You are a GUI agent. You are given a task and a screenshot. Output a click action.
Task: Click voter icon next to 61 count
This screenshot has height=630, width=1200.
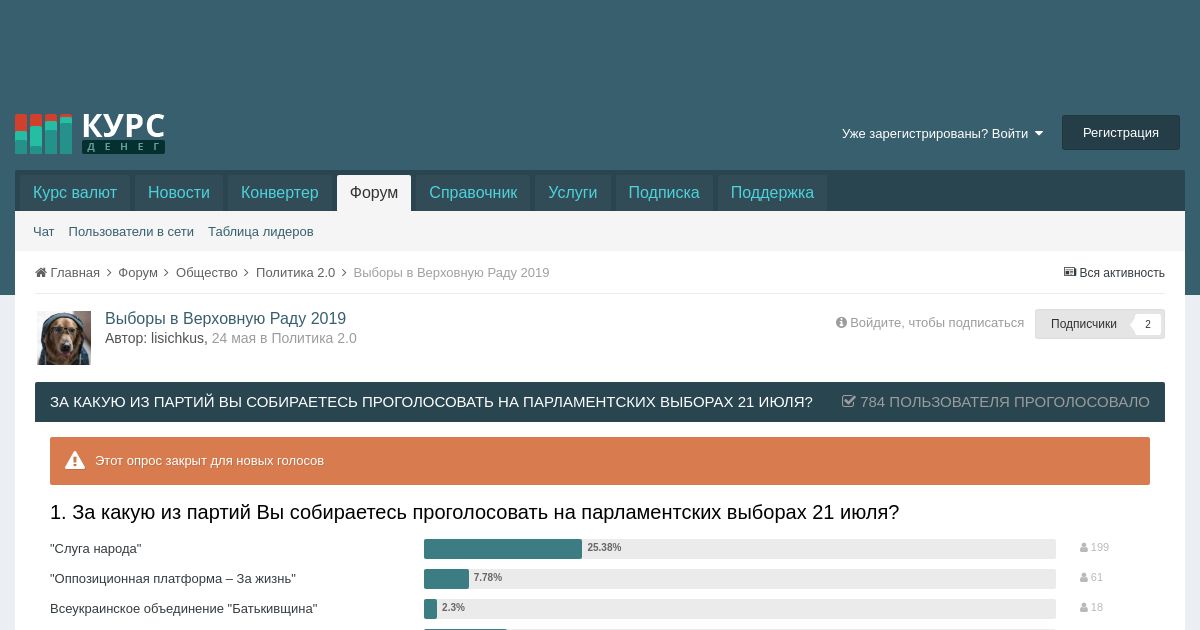1084,578
